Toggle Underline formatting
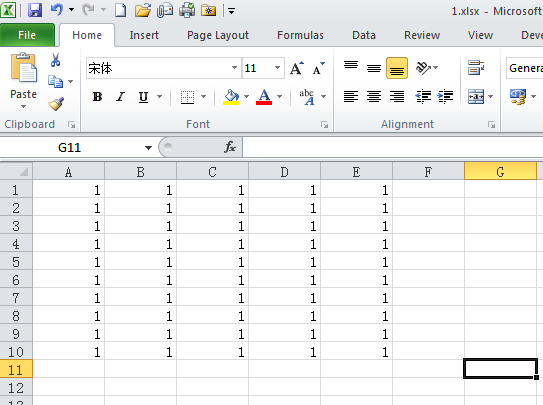The image size is (543, 405). [x=143, y=97]
